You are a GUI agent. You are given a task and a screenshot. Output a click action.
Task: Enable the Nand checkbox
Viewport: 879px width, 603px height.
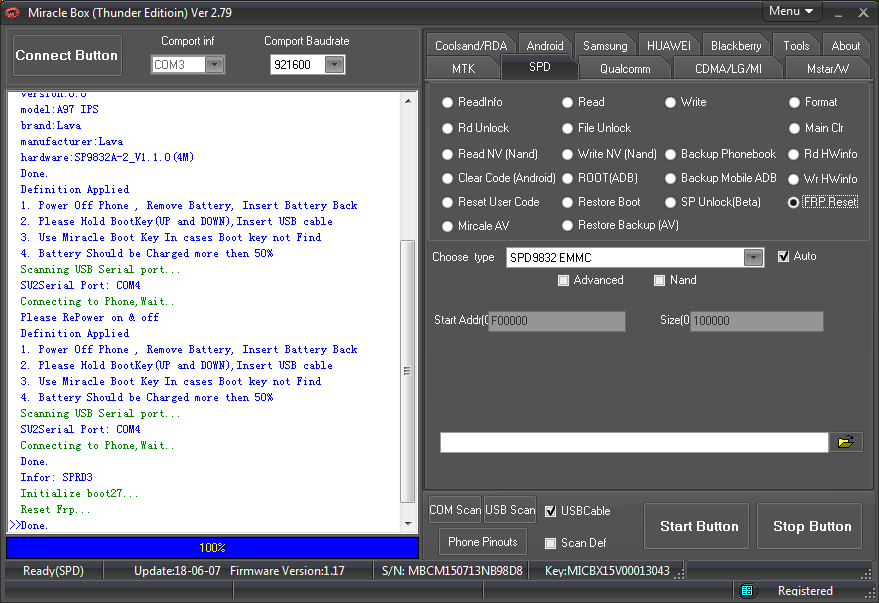(659, 280)
